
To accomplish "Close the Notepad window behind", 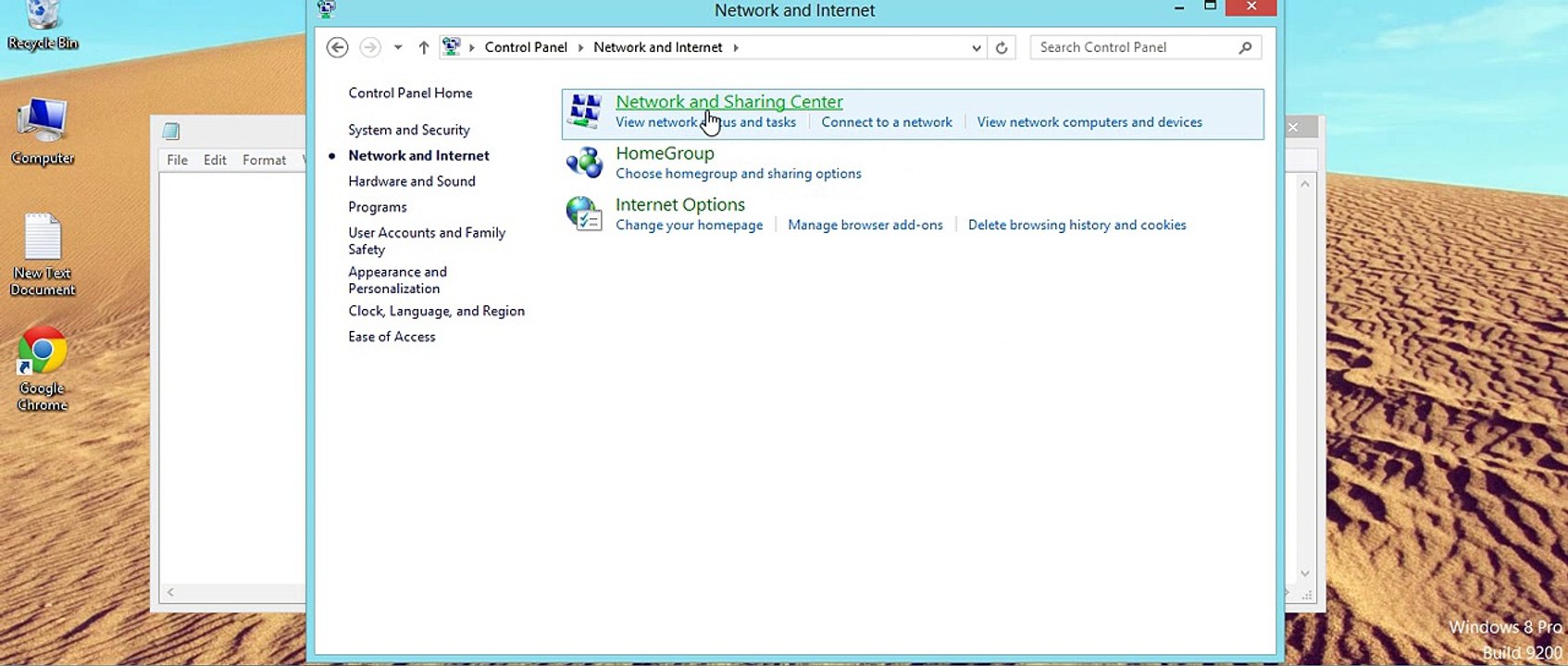I will click(x=1294, y=127).
